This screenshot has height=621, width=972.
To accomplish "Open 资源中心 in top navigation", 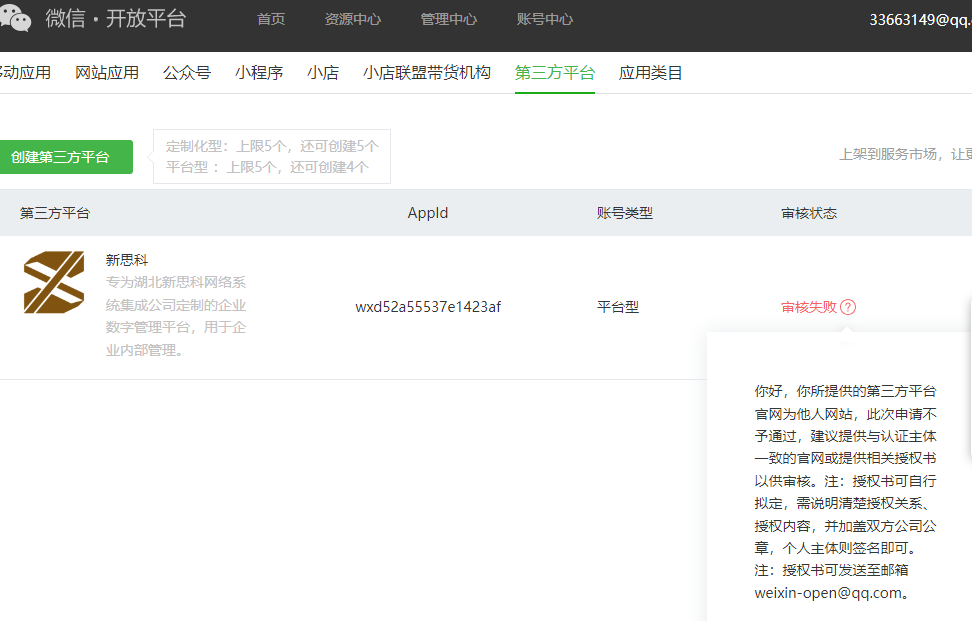I will point(353,19).
